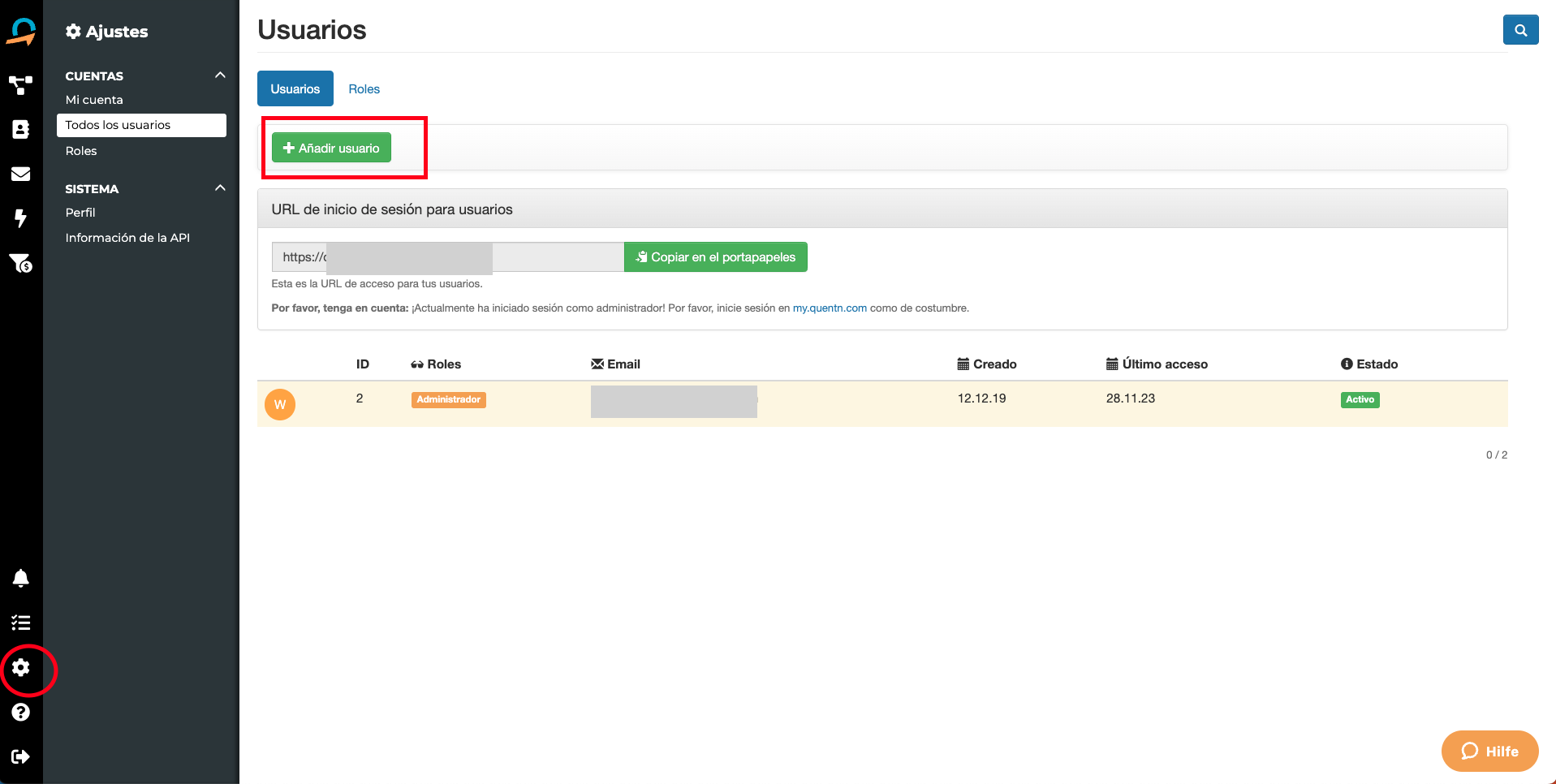Collapse the SISTEMA section
Image resolution: width=1556 pixels, height=784 pixels.
[x=220, y=188]
